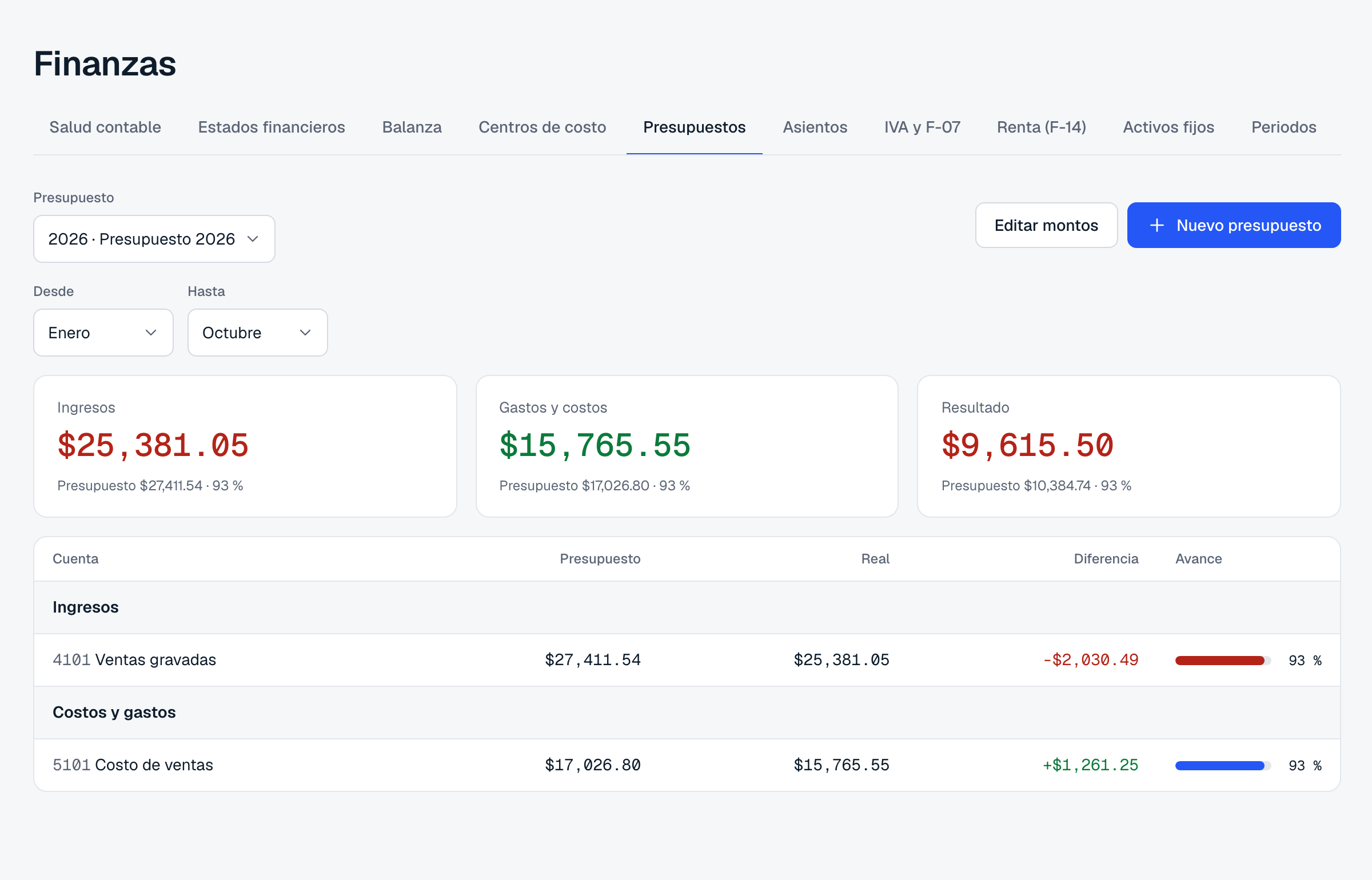Expand the Hasta month selector Octubre
The image size is (1372, 880).
258,333
